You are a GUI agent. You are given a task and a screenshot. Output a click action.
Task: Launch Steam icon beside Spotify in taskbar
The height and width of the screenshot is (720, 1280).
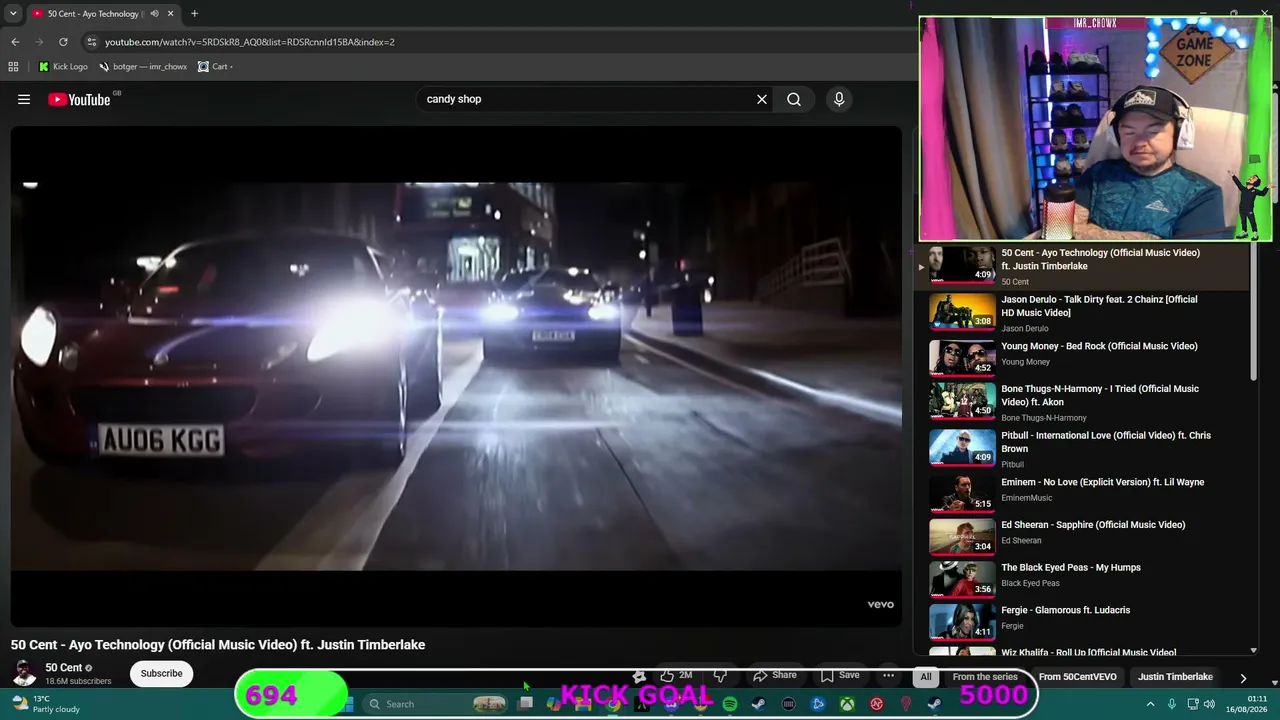point(759,704)
